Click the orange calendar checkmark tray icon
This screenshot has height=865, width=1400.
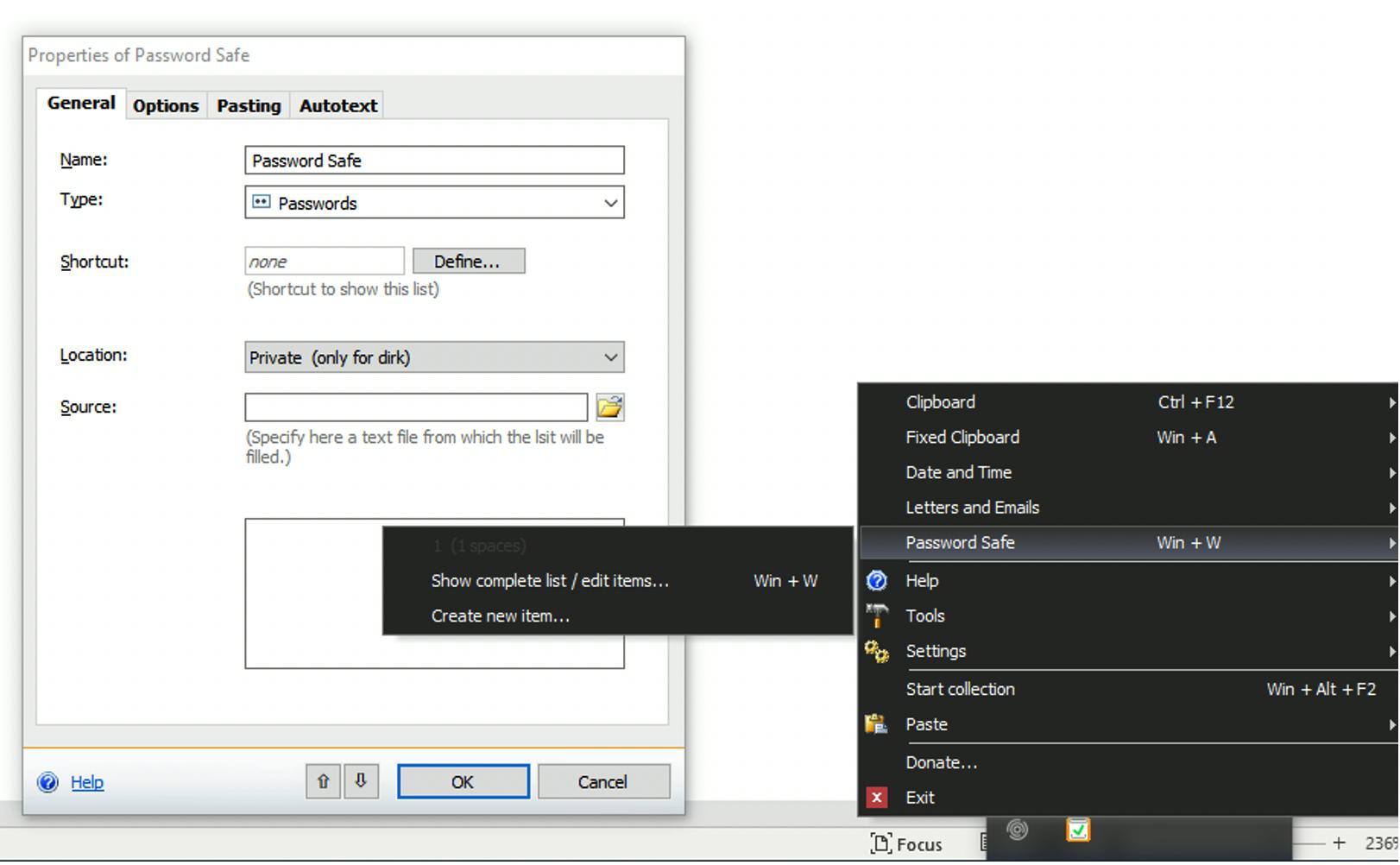(1078, 830)
